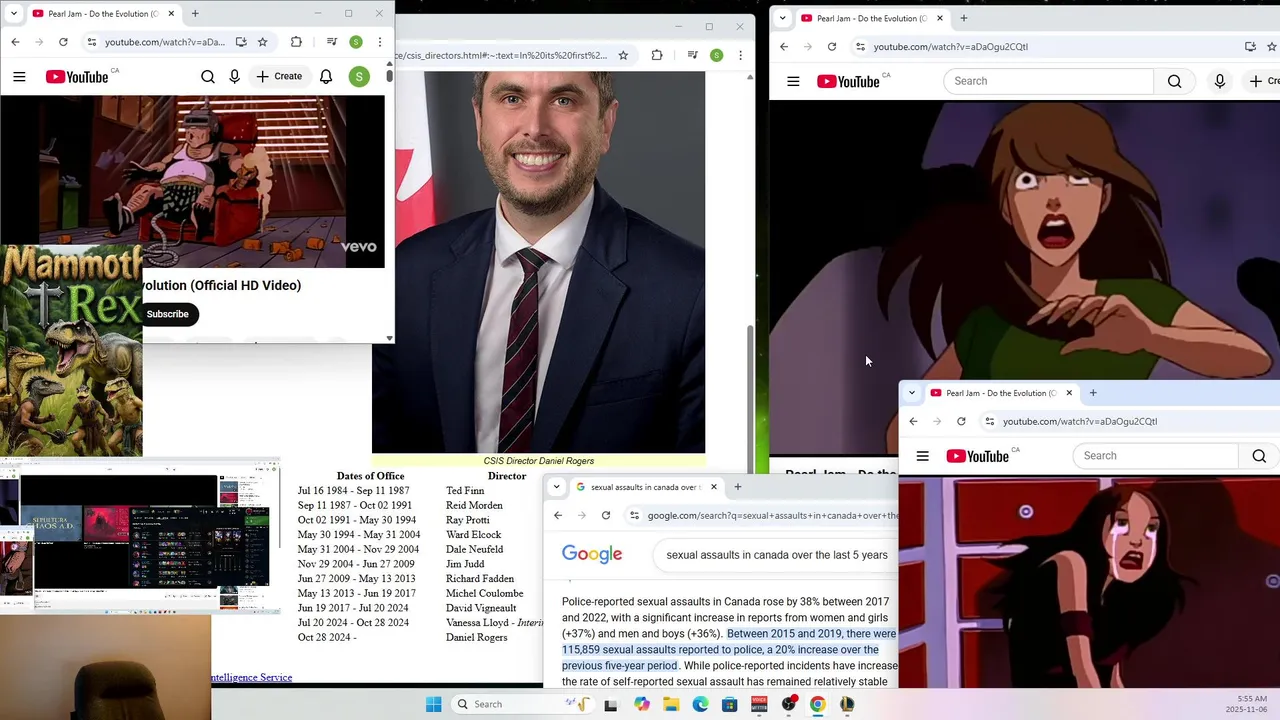Click install app icon in top-left address bar
Viewport: 1280px width, 720px height.
(241, 42)
